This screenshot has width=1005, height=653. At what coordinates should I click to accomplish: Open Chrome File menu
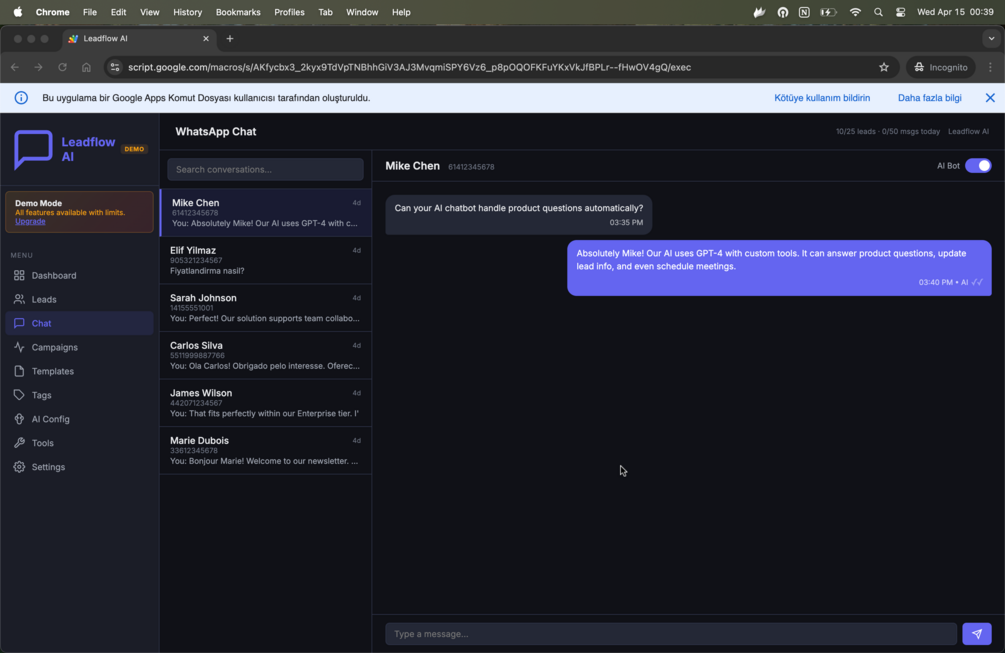90,12
